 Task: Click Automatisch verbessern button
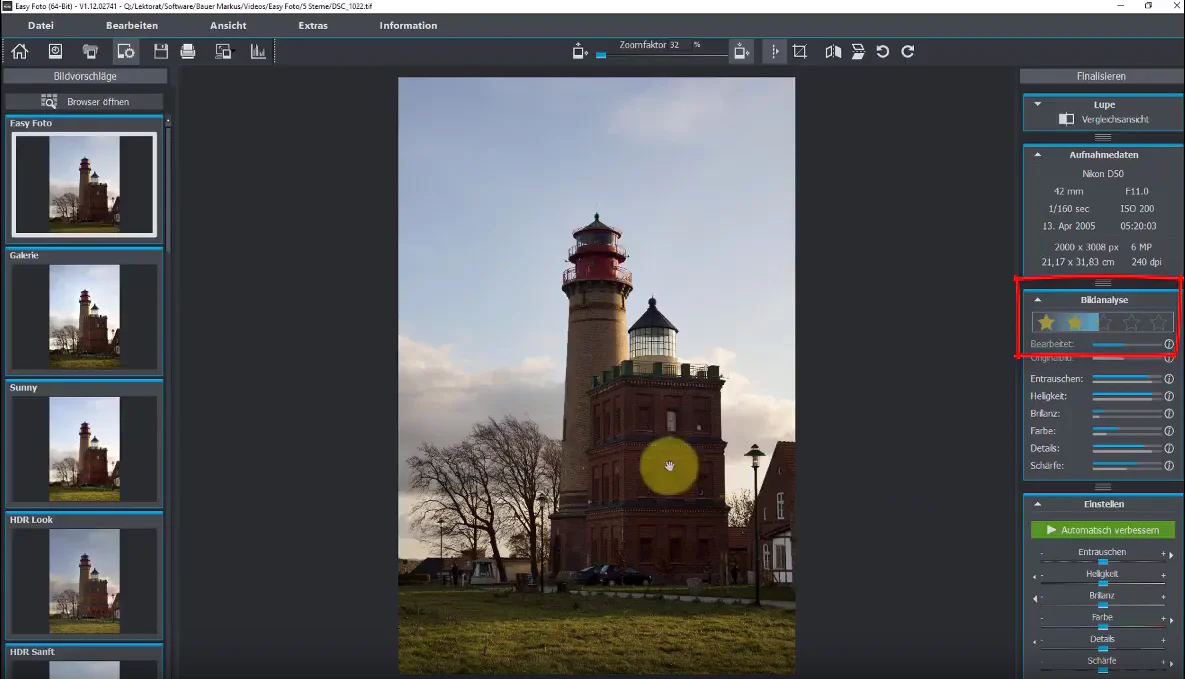pyautogui.click(x=1103, y=530)
